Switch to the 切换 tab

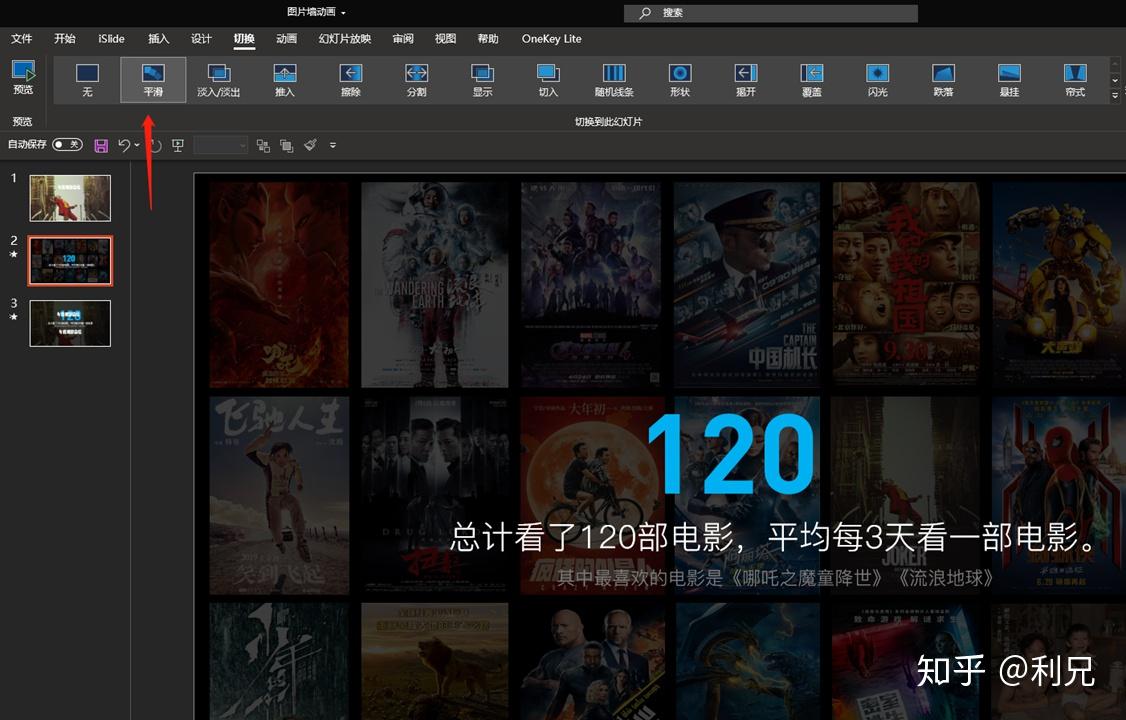click(x=244, y=39)
